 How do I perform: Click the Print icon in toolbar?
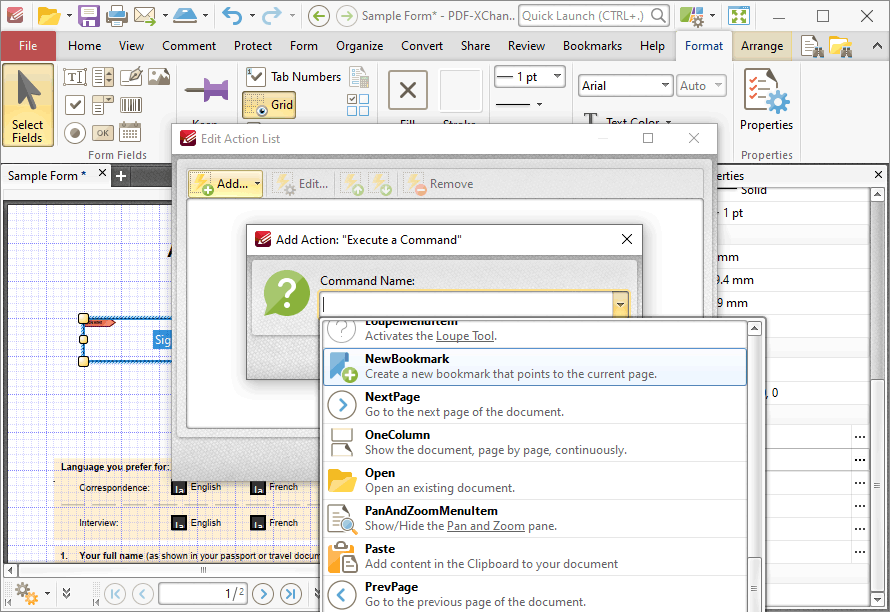click(x=116, y=16)
